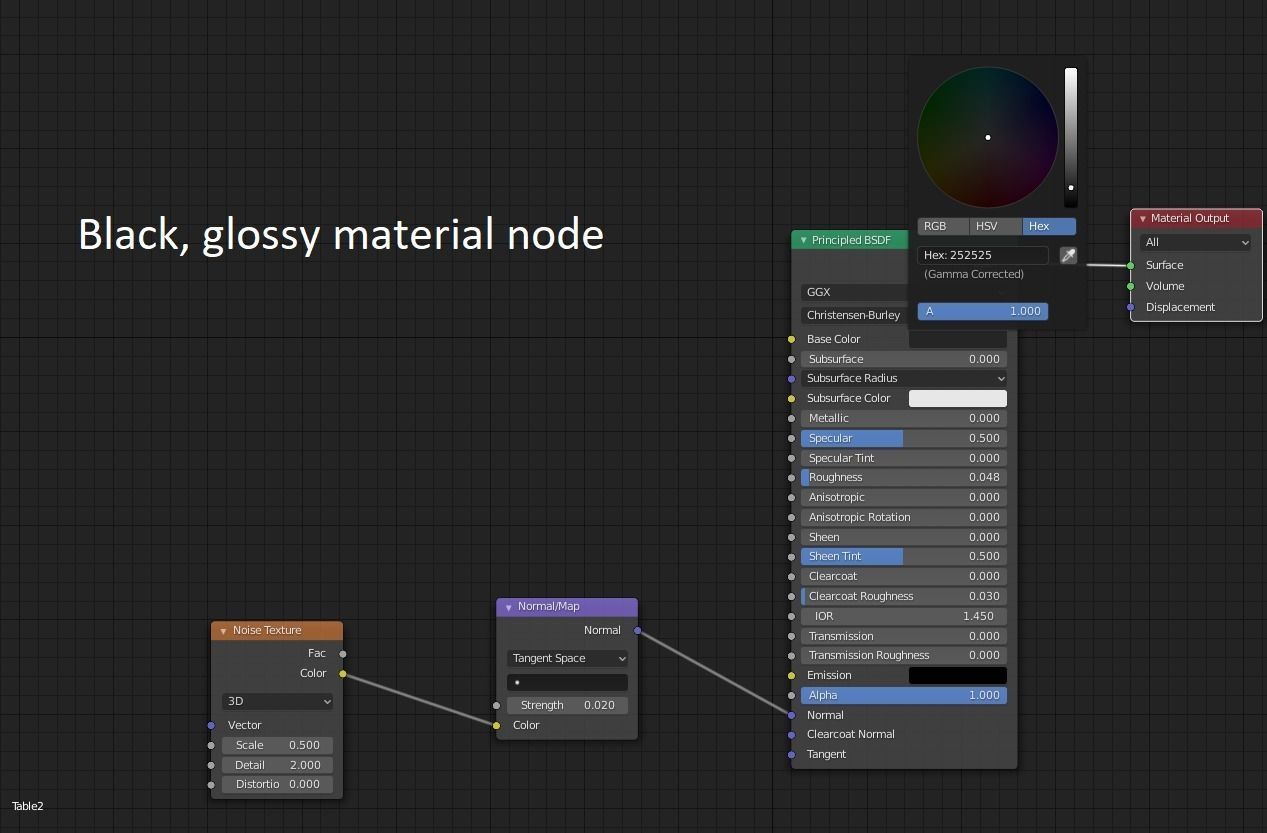Click the eyedropper icon in the color picker
The height and width of the screenshot is (833, 1267).
1068,255
